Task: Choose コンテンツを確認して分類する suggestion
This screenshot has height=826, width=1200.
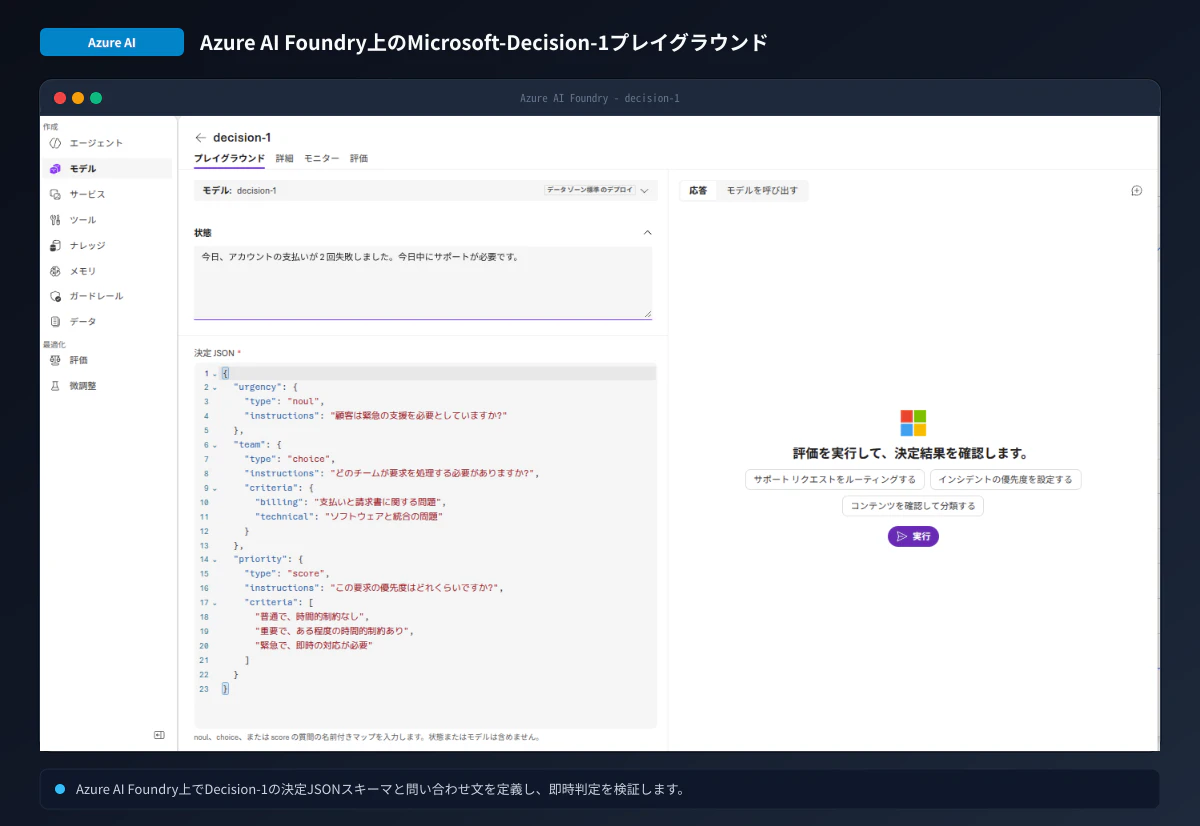Action: coord(913,506)
